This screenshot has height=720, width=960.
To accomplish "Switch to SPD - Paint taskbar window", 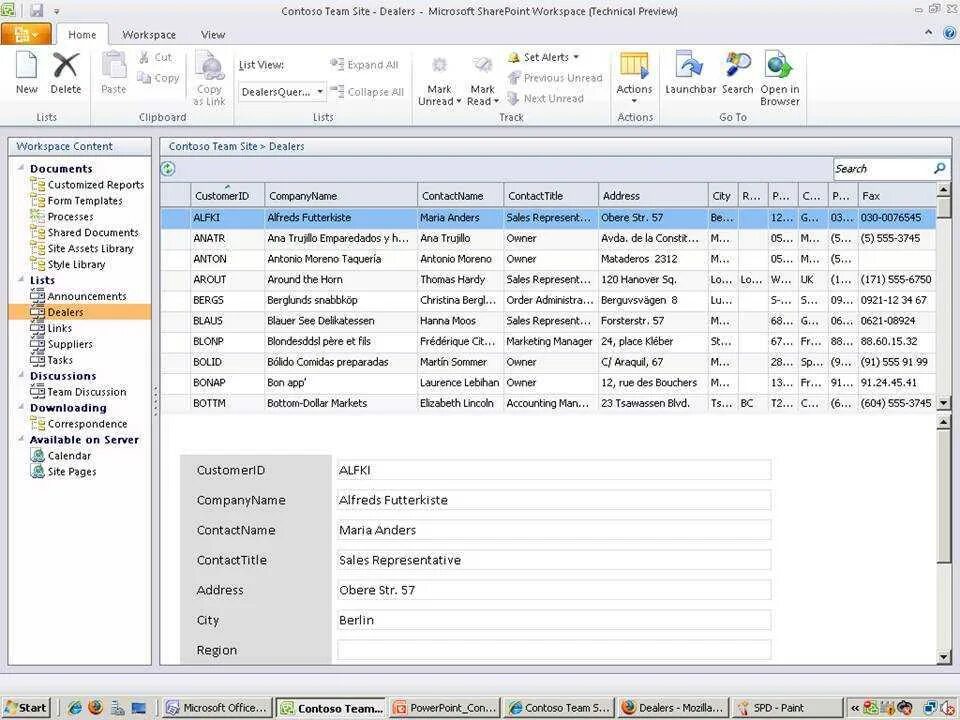I will pyautogui.click(x=788, y=708).
